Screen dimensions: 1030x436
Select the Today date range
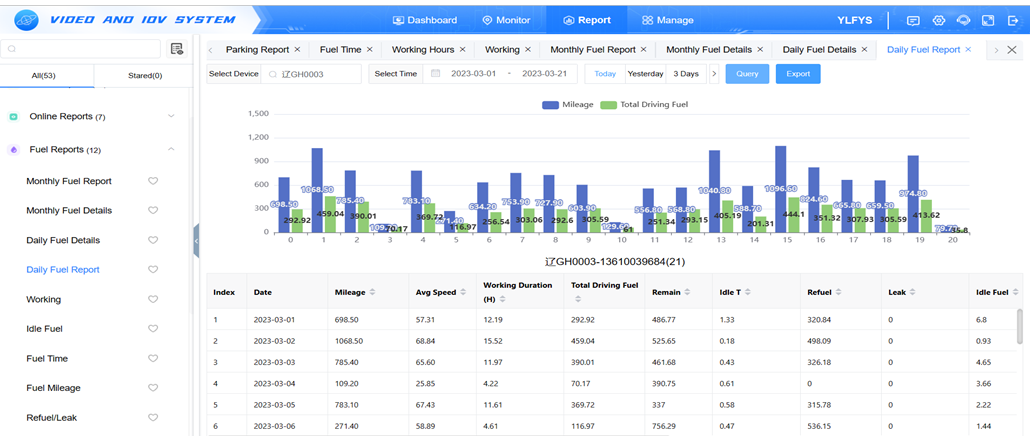[x=605, y=74]
